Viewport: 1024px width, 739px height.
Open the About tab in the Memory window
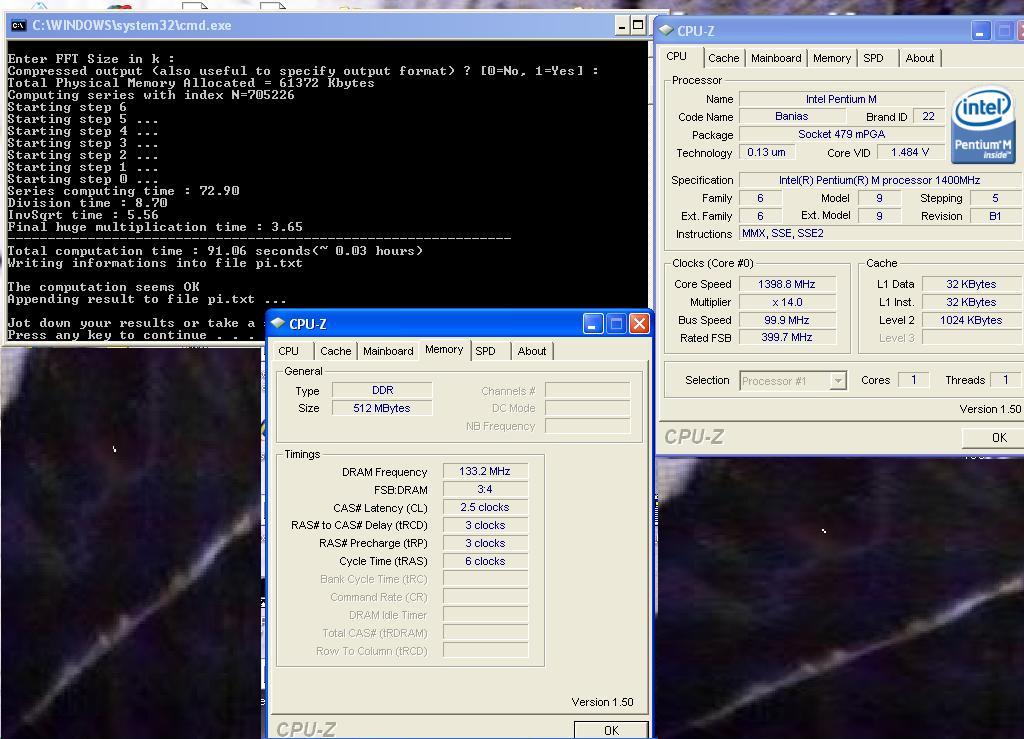point(532,351)
